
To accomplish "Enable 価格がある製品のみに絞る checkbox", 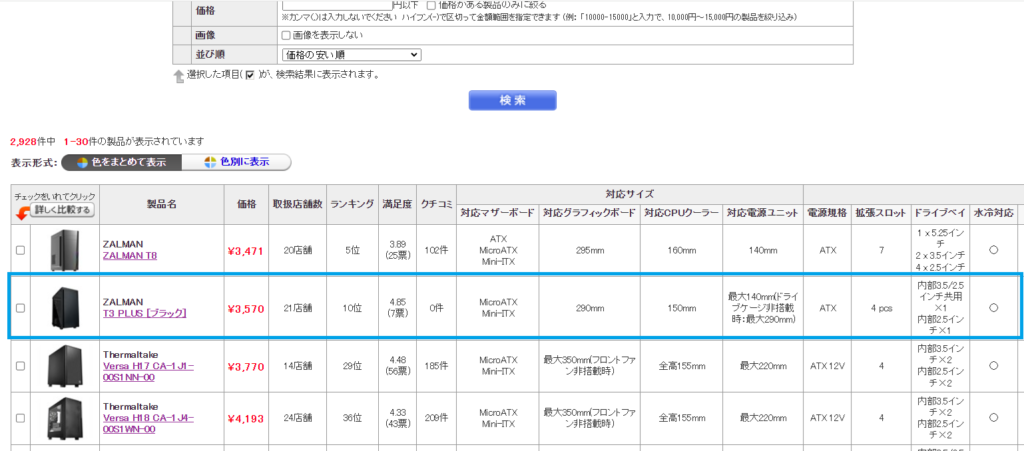I will (x=430, y=5).
